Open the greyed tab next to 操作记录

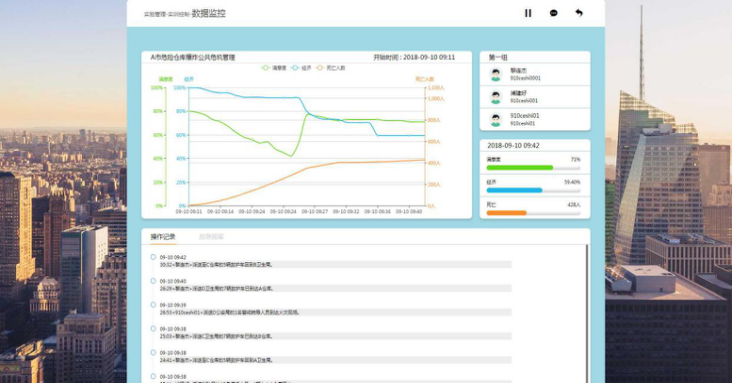[x=211, y=237]
